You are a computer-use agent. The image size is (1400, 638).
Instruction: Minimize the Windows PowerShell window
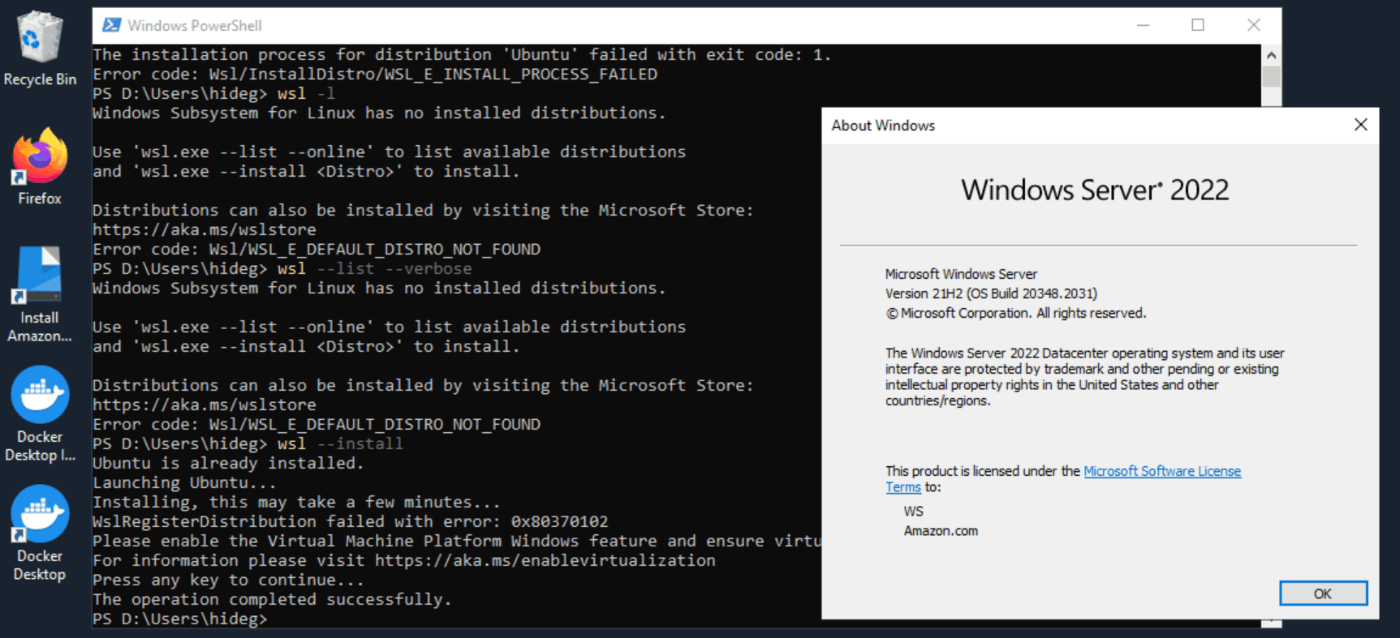click(1142, 25)
